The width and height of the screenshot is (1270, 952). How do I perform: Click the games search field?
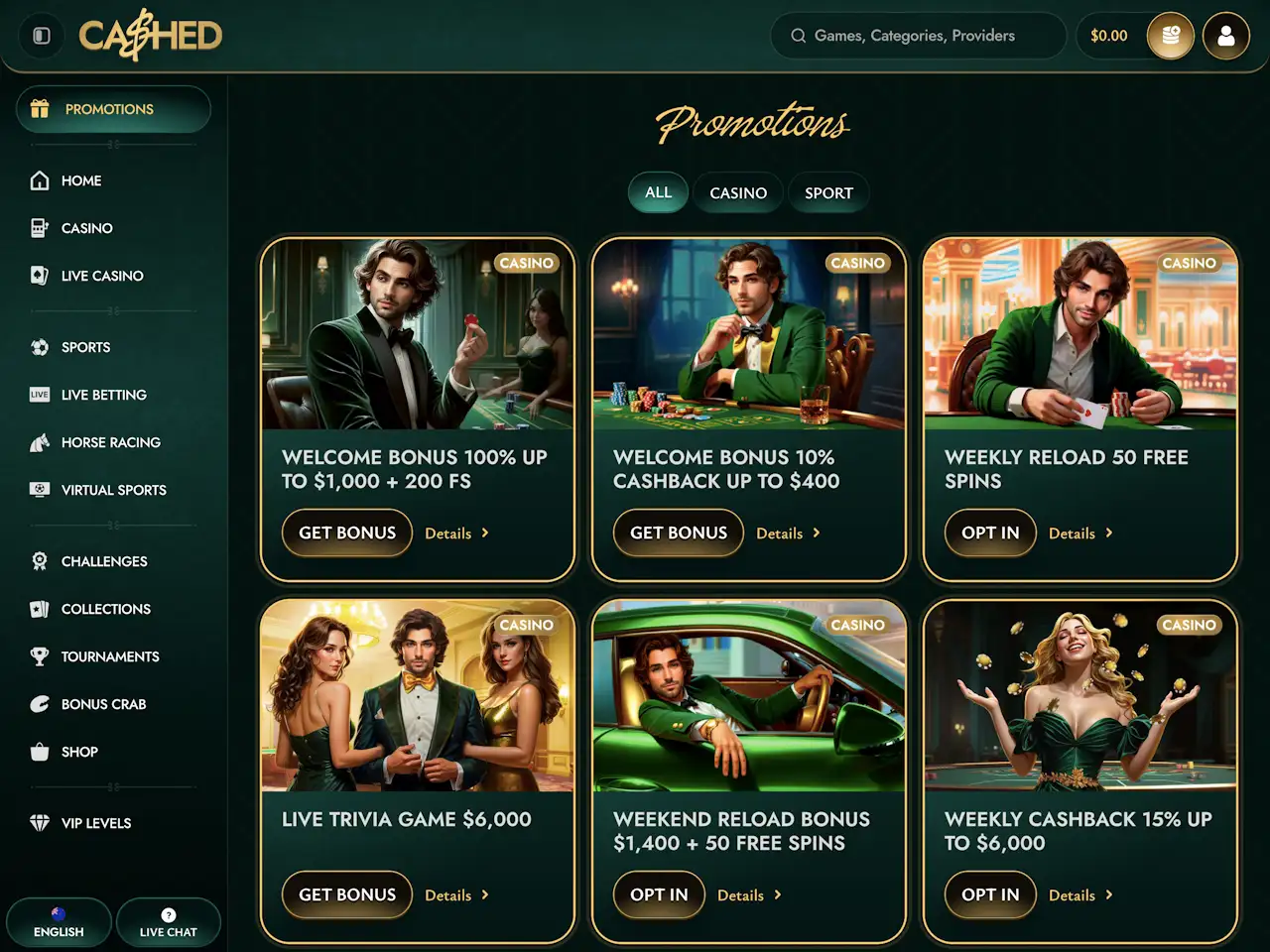[x=918, y=36]
